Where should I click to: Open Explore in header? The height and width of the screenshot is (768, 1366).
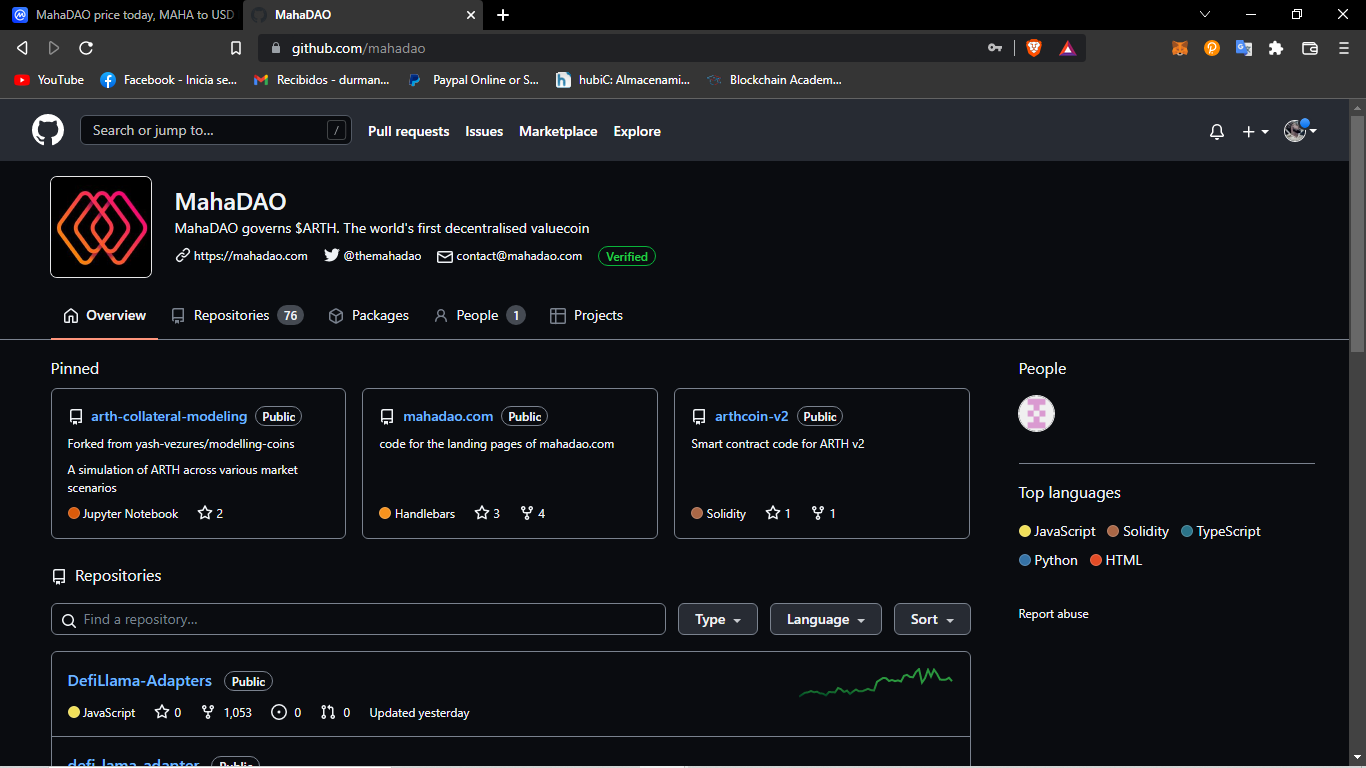637,131
